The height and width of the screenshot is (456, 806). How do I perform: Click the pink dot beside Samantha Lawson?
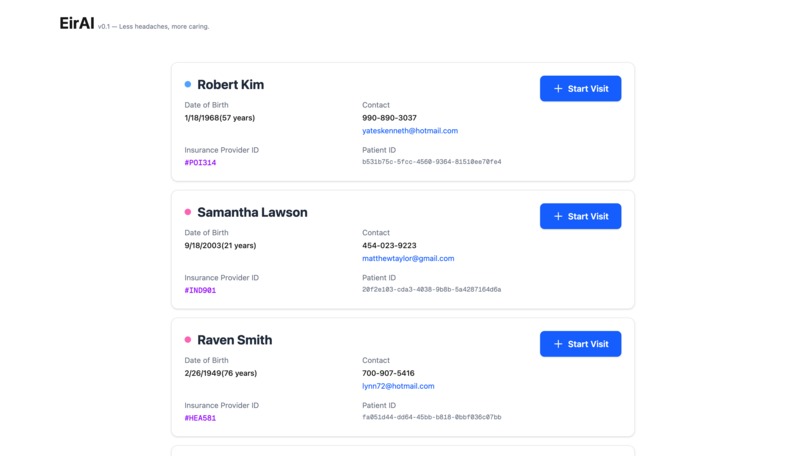click(x=188, y=212)
